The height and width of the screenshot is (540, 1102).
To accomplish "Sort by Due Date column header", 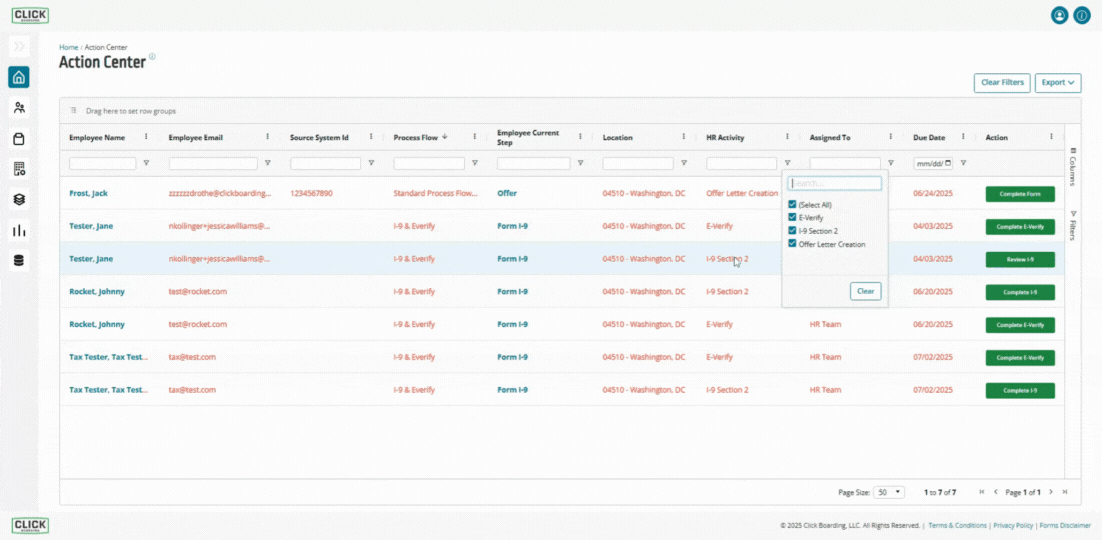I will 928,138.
